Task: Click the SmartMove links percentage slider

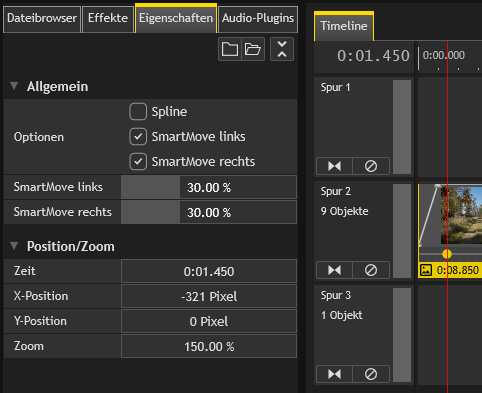Action: pos(209,187)
